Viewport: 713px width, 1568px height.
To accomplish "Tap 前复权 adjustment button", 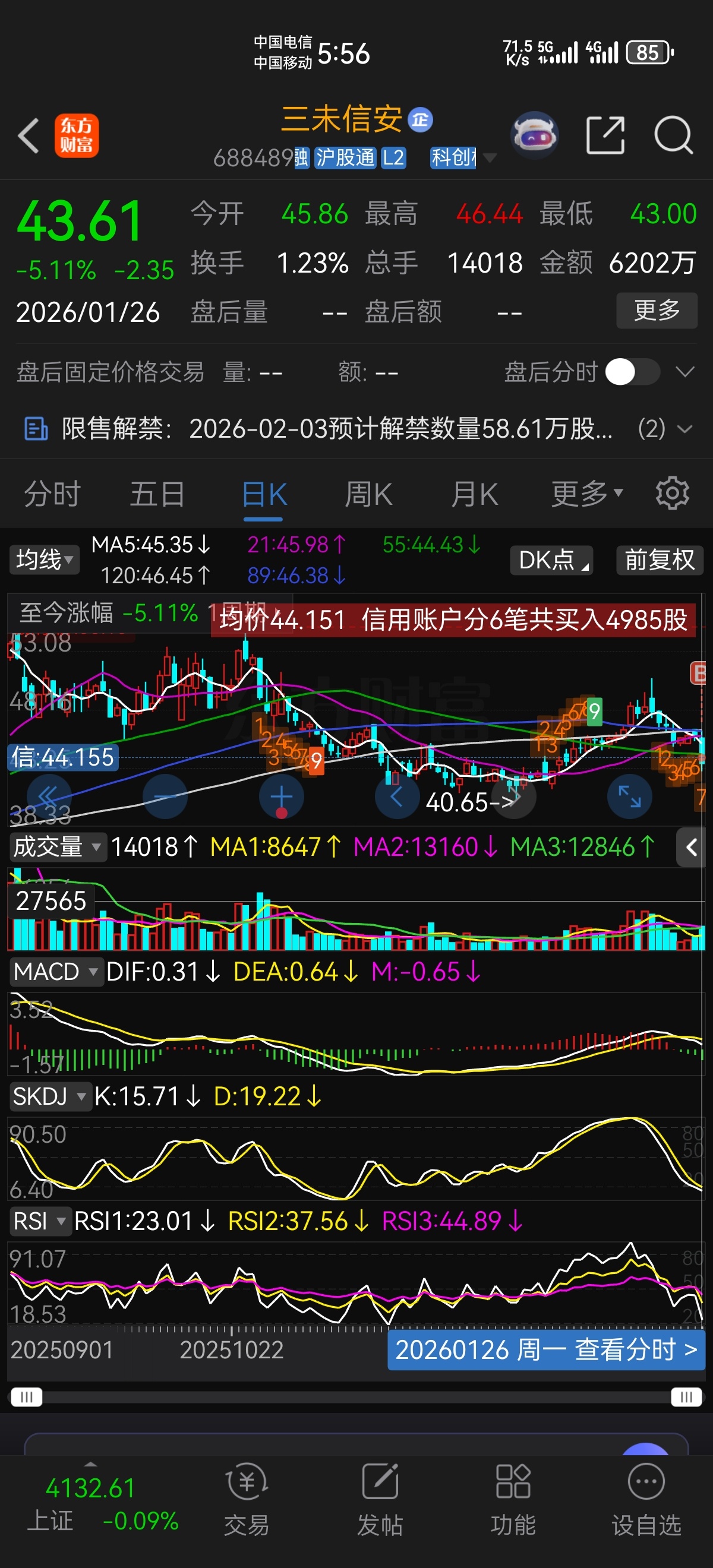I will click(660, 560).
